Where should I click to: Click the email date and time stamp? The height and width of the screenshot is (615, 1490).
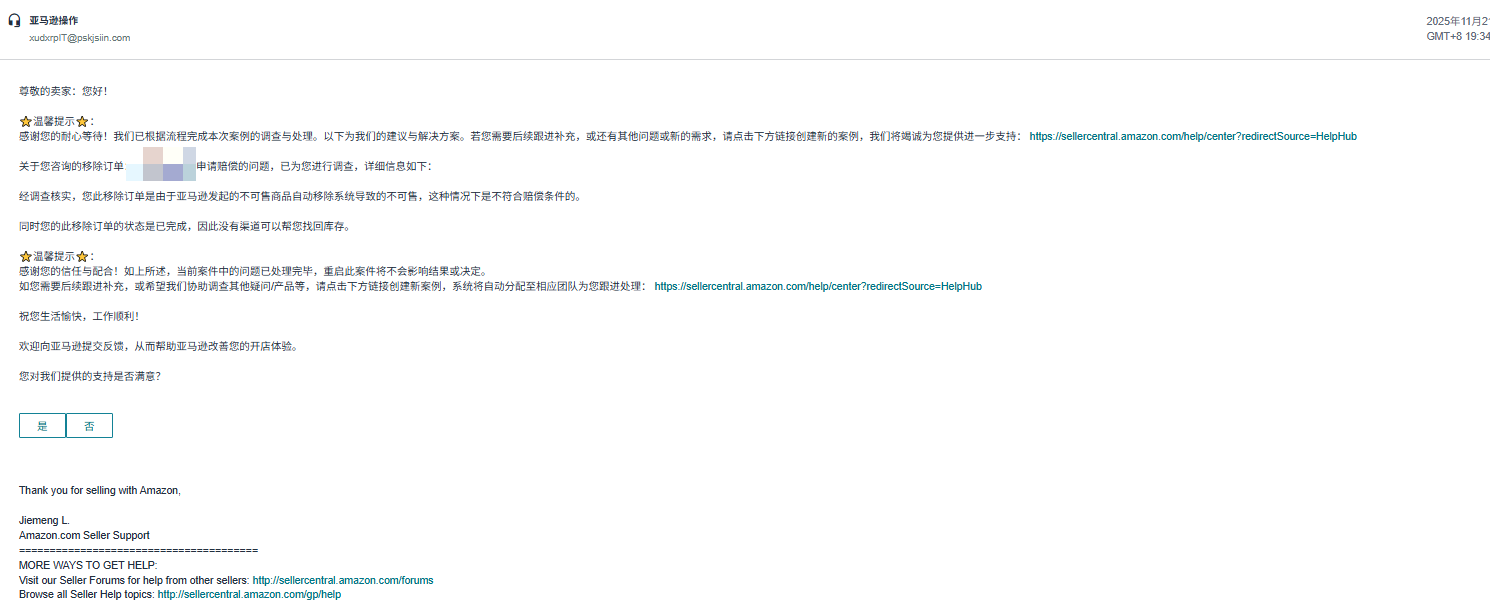pos(1457,29)
